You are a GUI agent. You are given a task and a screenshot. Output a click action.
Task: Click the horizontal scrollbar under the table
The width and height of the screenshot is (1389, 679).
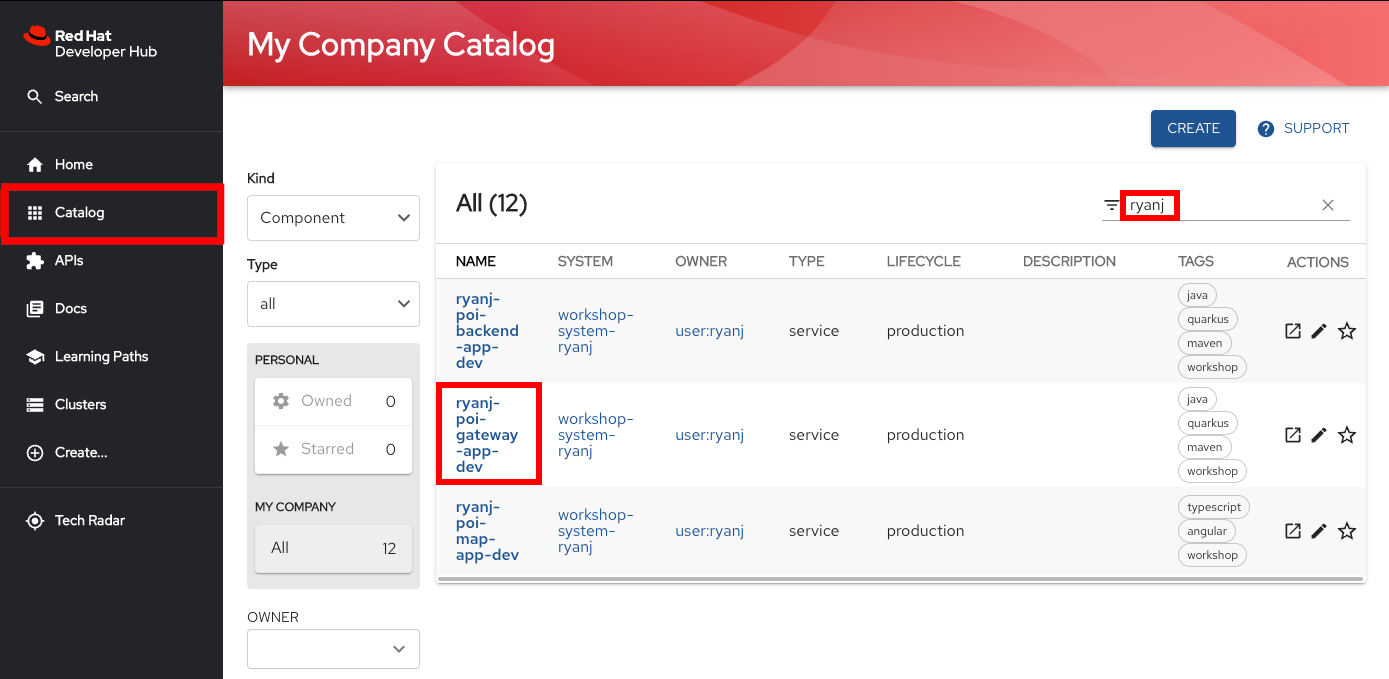pos(900,579)
